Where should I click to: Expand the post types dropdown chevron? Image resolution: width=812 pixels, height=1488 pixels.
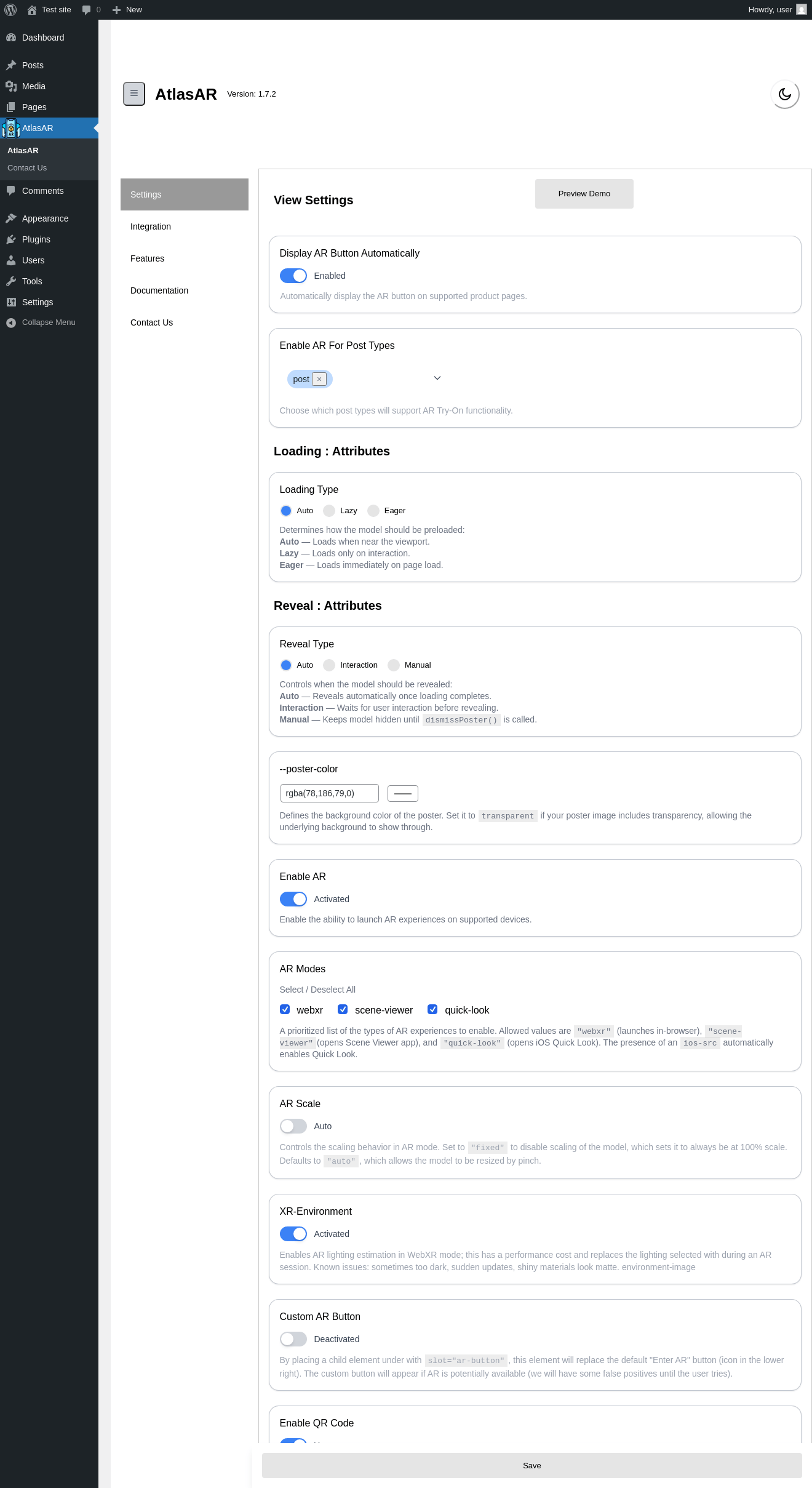point(437,378)
